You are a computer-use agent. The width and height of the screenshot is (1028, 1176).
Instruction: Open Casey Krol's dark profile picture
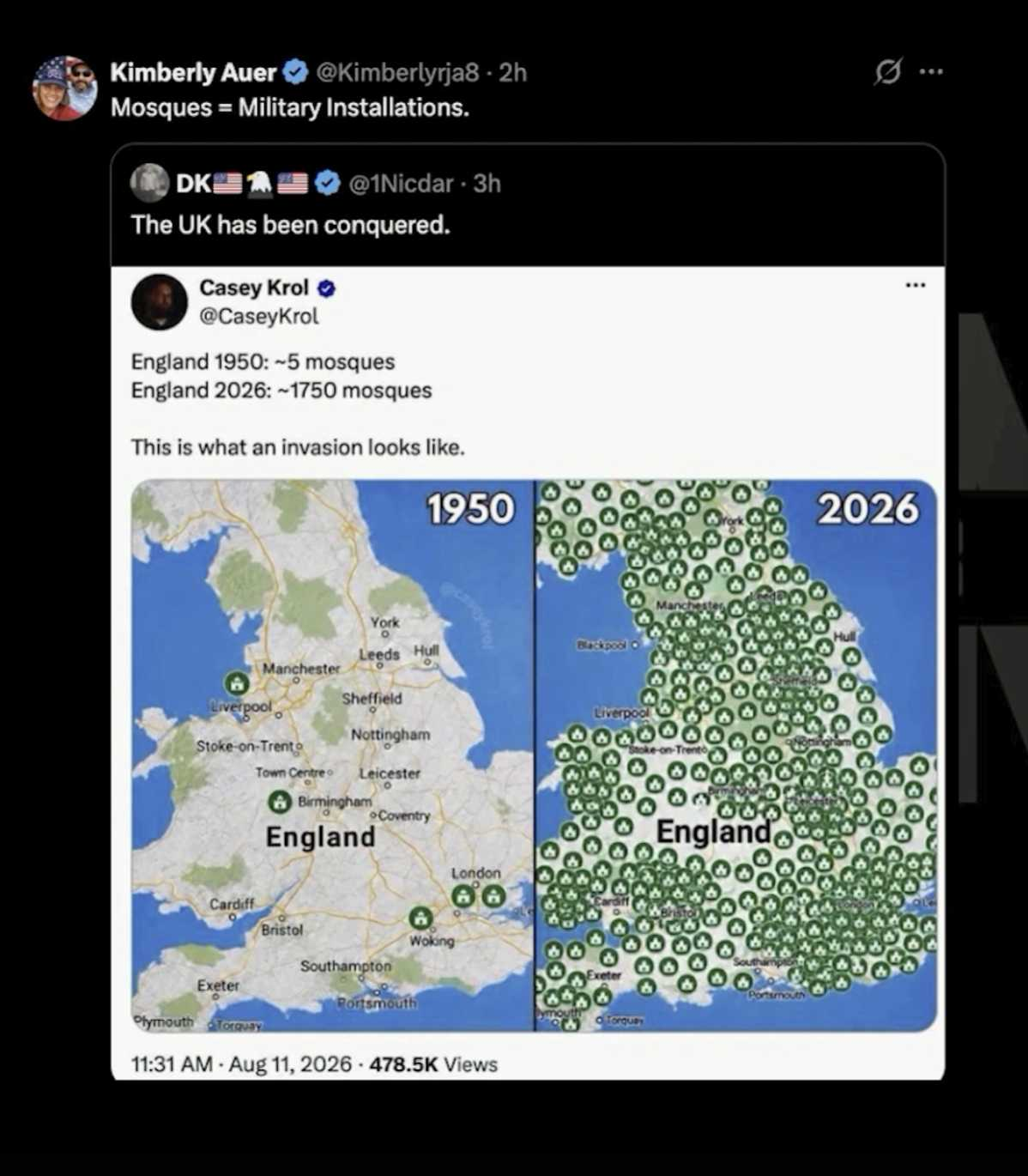160,302
